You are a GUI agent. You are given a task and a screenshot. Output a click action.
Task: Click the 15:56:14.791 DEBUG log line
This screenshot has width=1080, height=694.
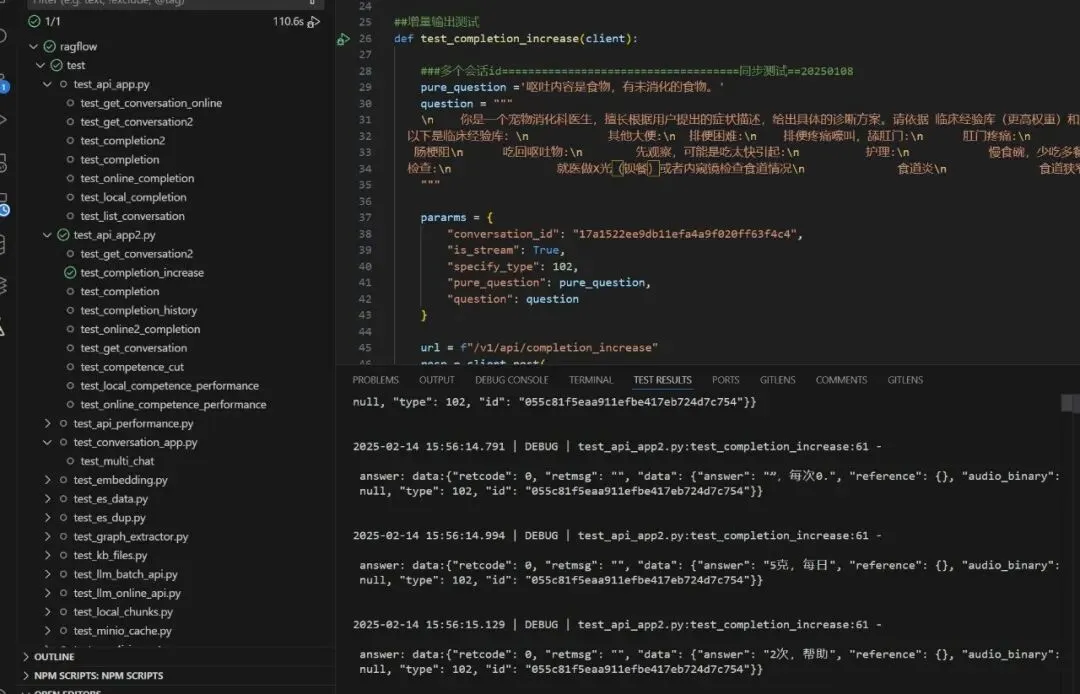(x=617, y=447)
